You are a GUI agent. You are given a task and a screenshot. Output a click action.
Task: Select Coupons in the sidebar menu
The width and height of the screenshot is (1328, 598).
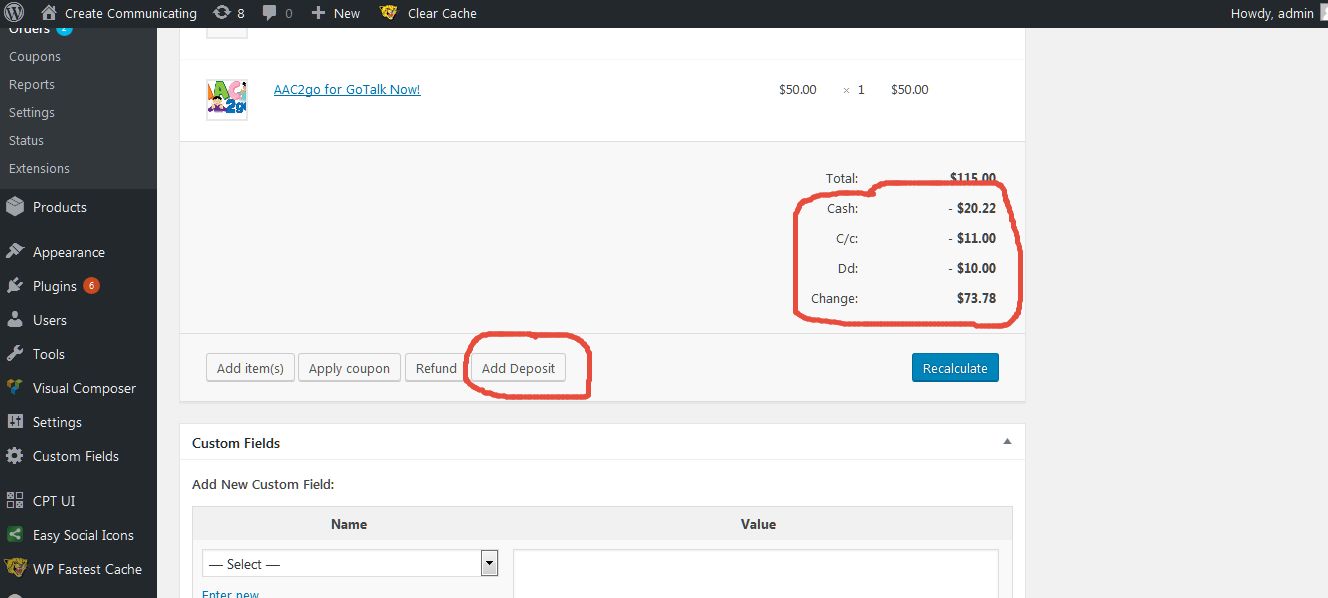point(35,56)
